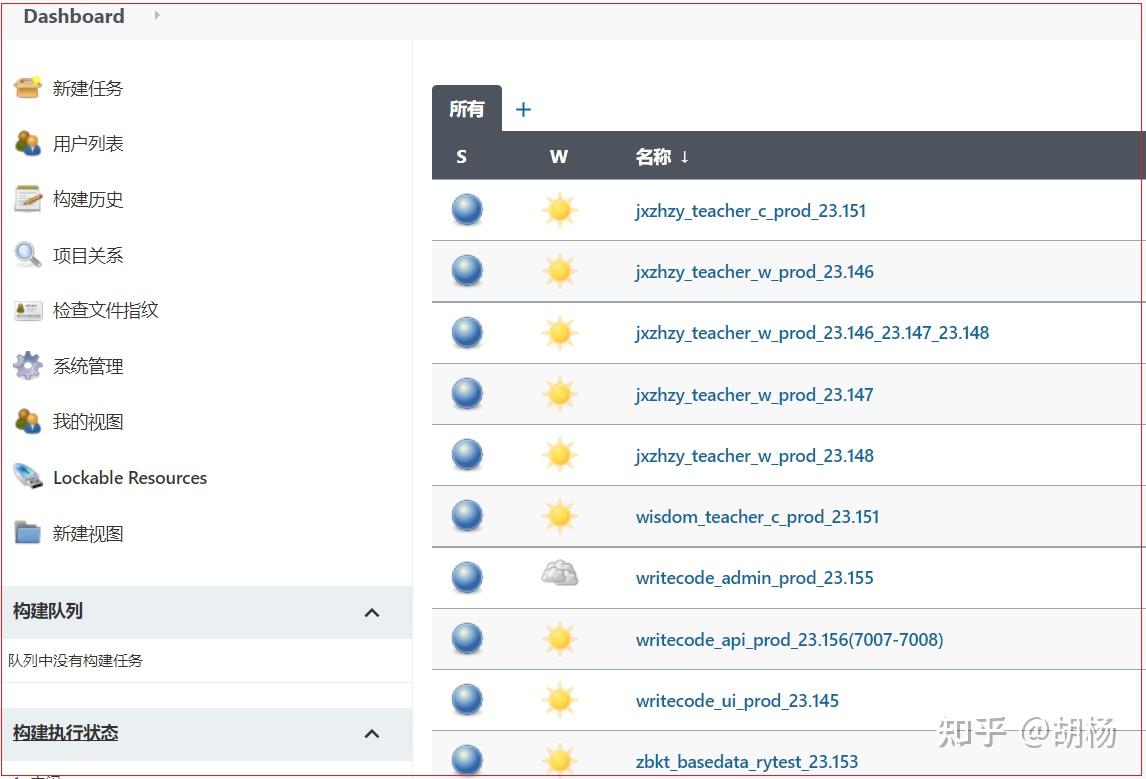Open 构建历史 in sidebar
Screen dimensions: 1146x779
(x=88, y=200)
